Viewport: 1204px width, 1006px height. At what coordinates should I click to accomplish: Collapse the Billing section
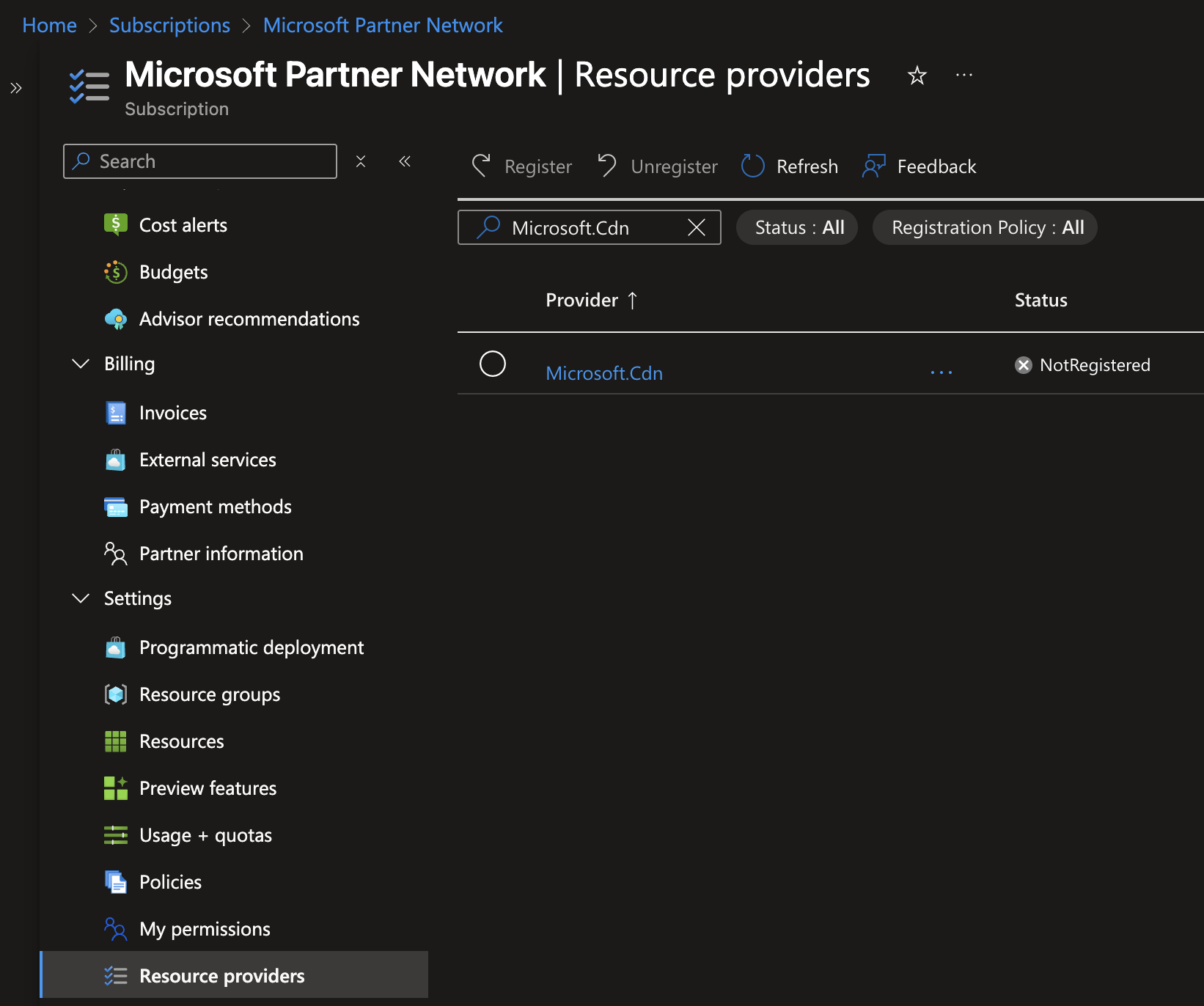[x=81, y=364]
